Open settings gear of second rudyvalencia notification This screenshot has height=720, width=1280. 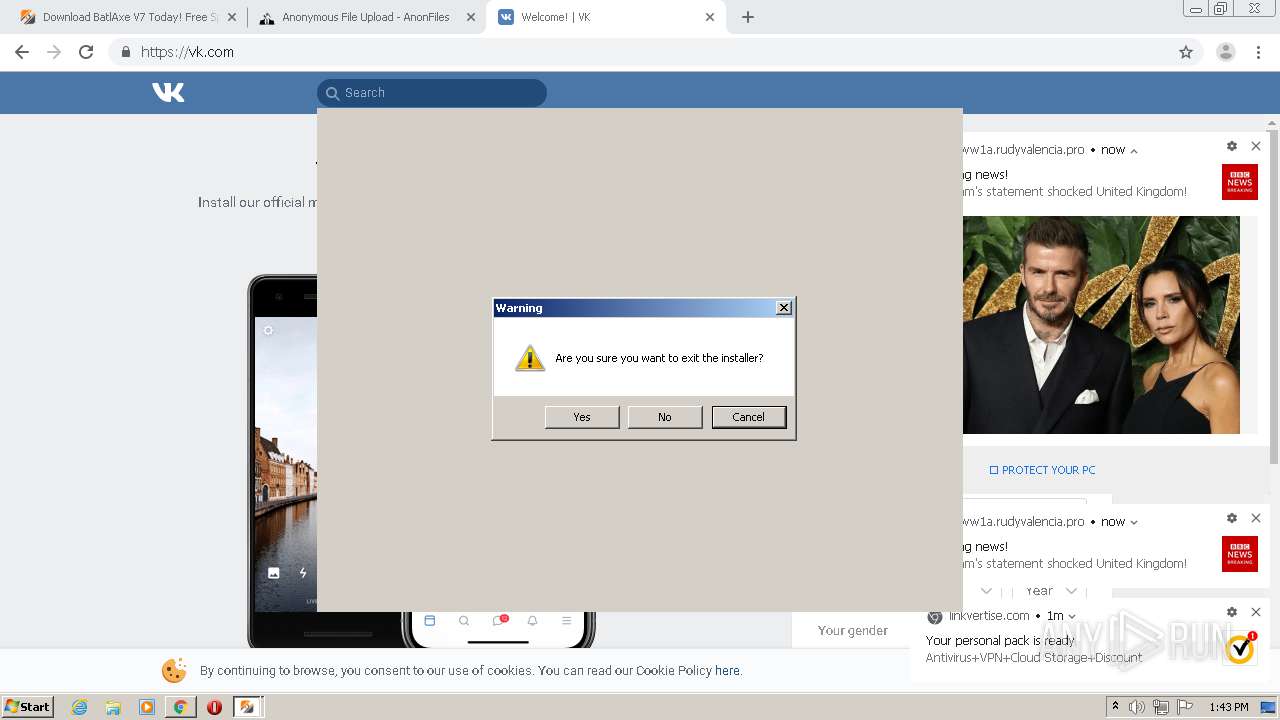point(1232,518)
